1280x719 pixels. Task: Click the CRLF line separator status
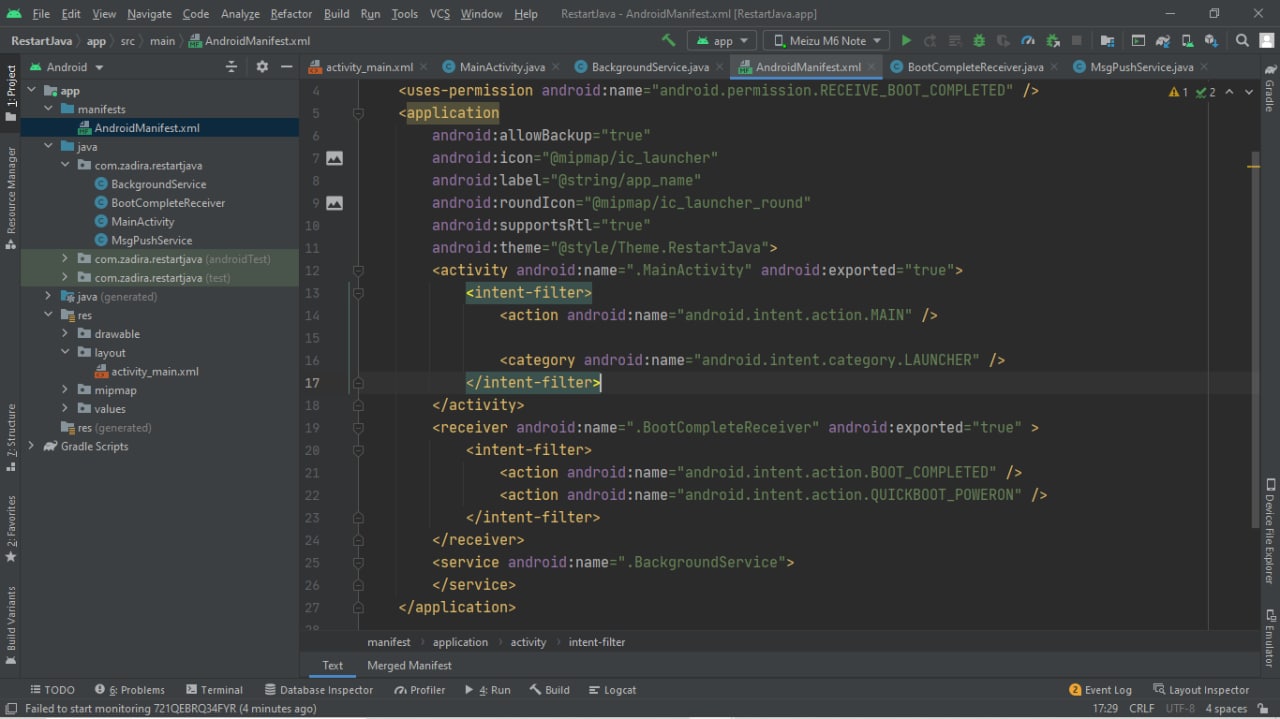point(1142,708)
